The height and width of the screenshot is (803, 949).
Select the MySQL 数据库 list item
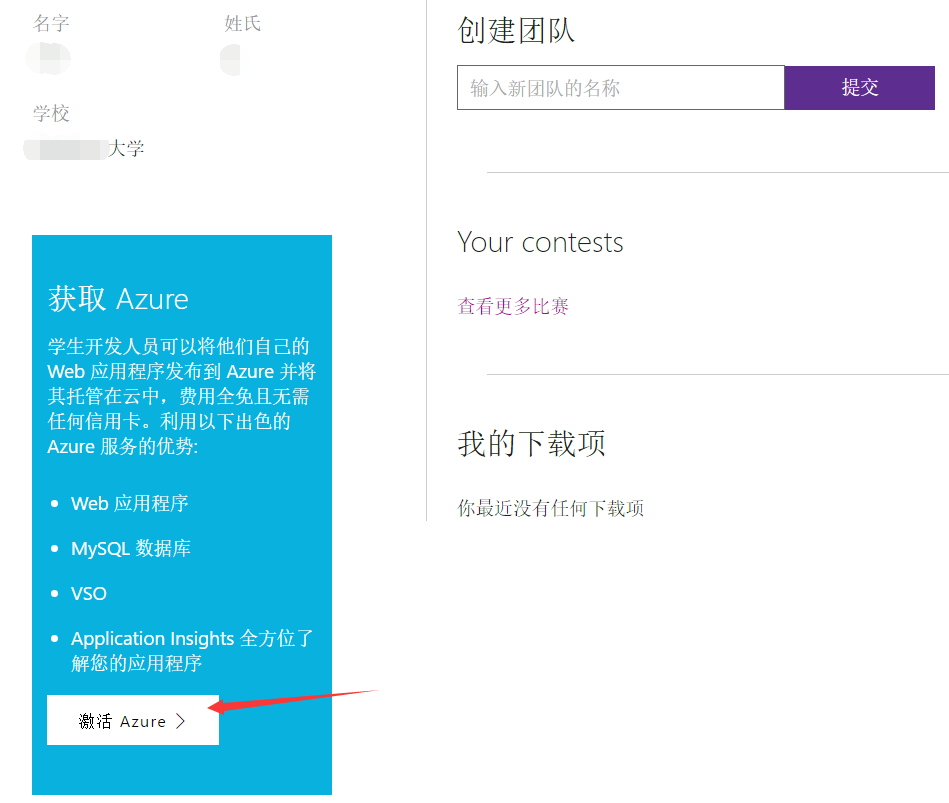(x=131, y=548)
